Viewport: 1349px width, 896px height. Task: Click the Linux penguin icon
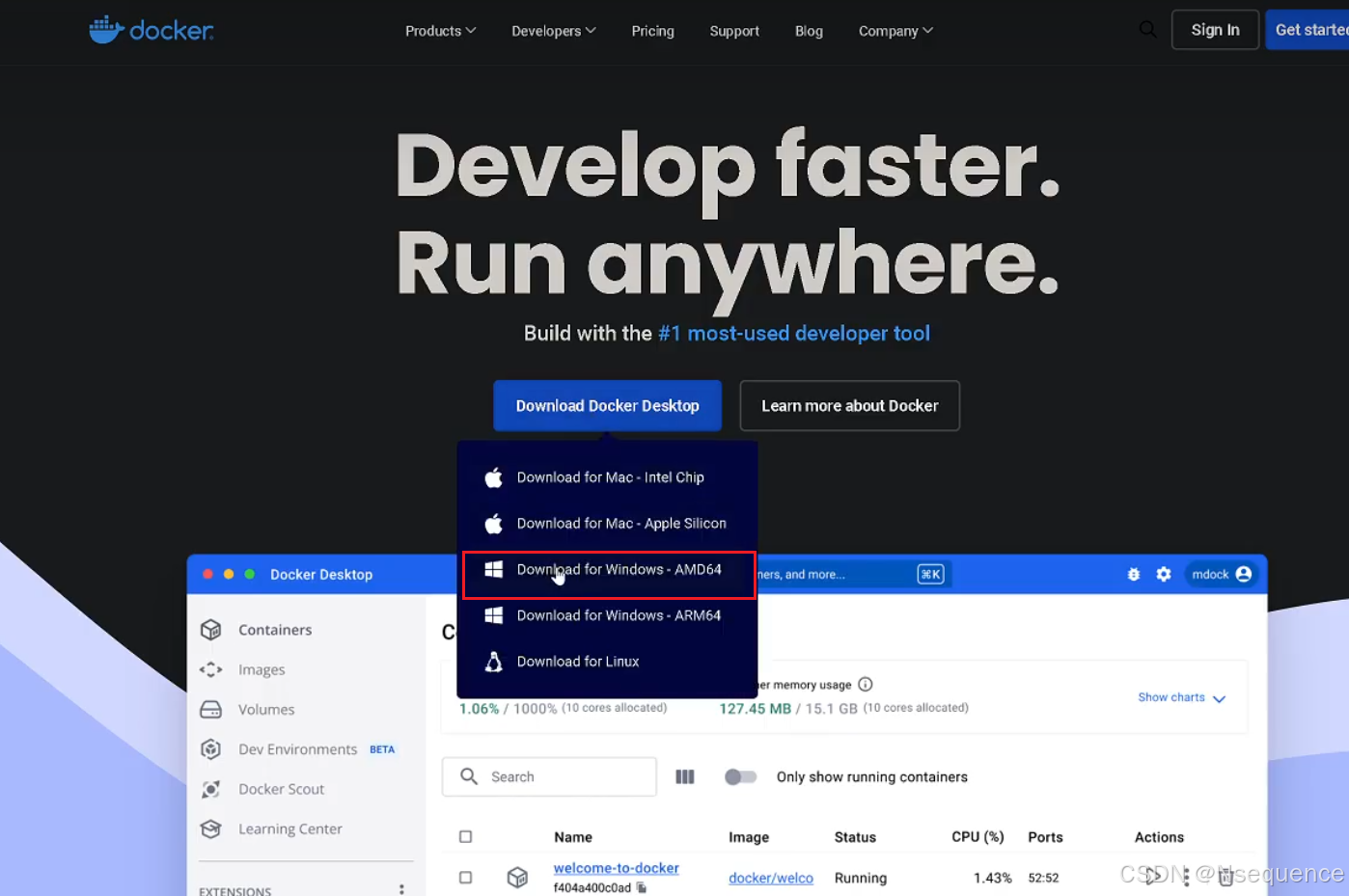pos(493,662)
